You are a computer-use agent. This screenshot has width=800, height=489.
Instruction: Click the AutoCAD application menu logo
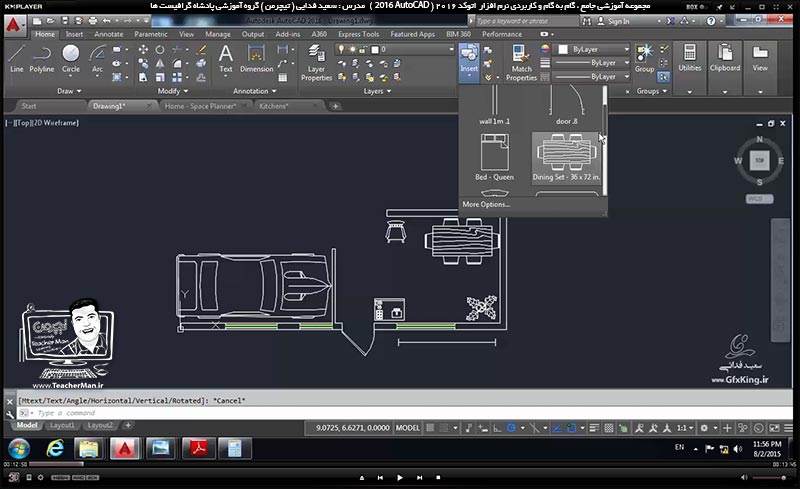point(14,25)
